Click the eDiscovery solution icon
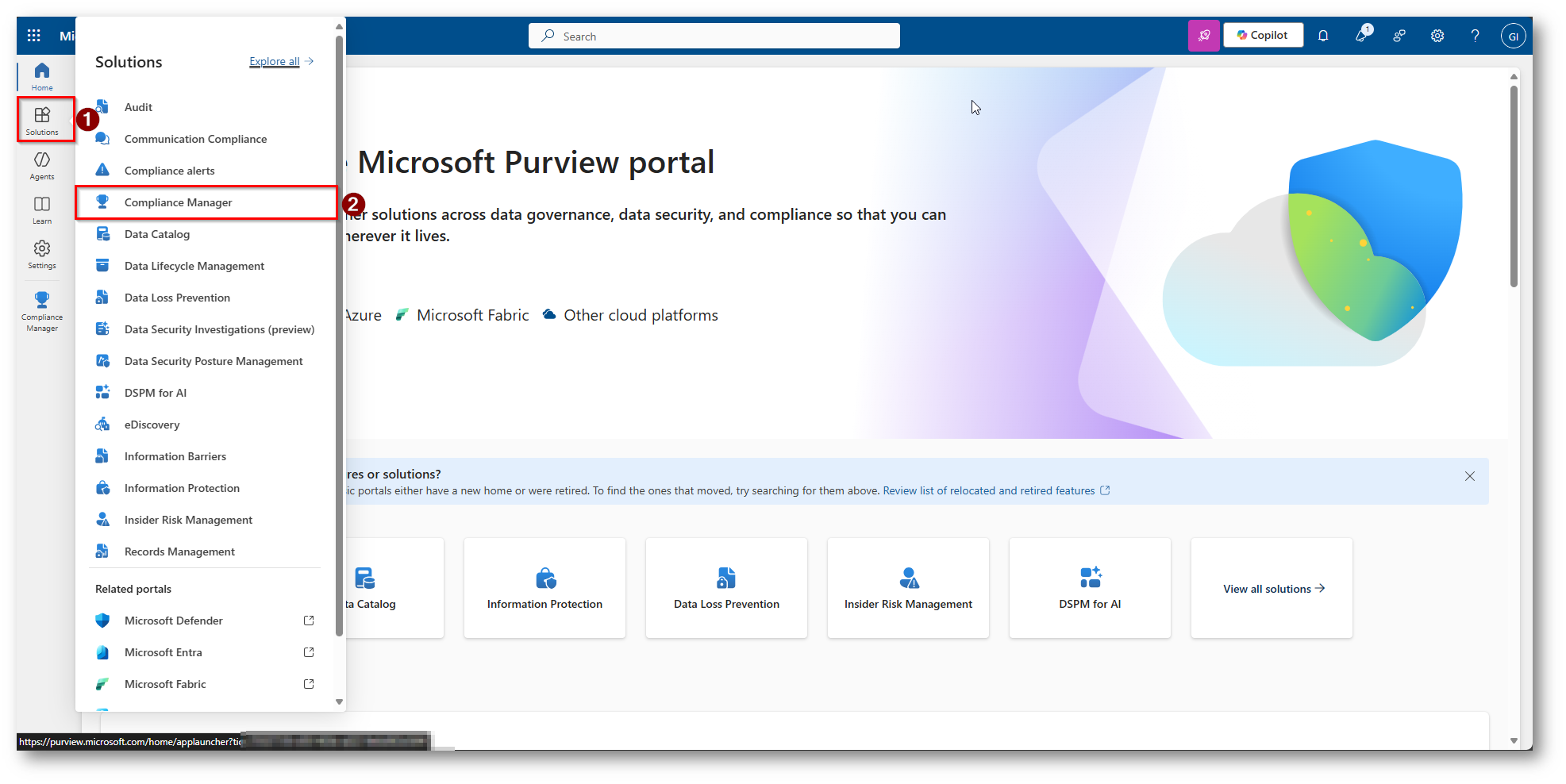Image resolution: width=1566 pixels, height=784 pixels. click(102, 425)
